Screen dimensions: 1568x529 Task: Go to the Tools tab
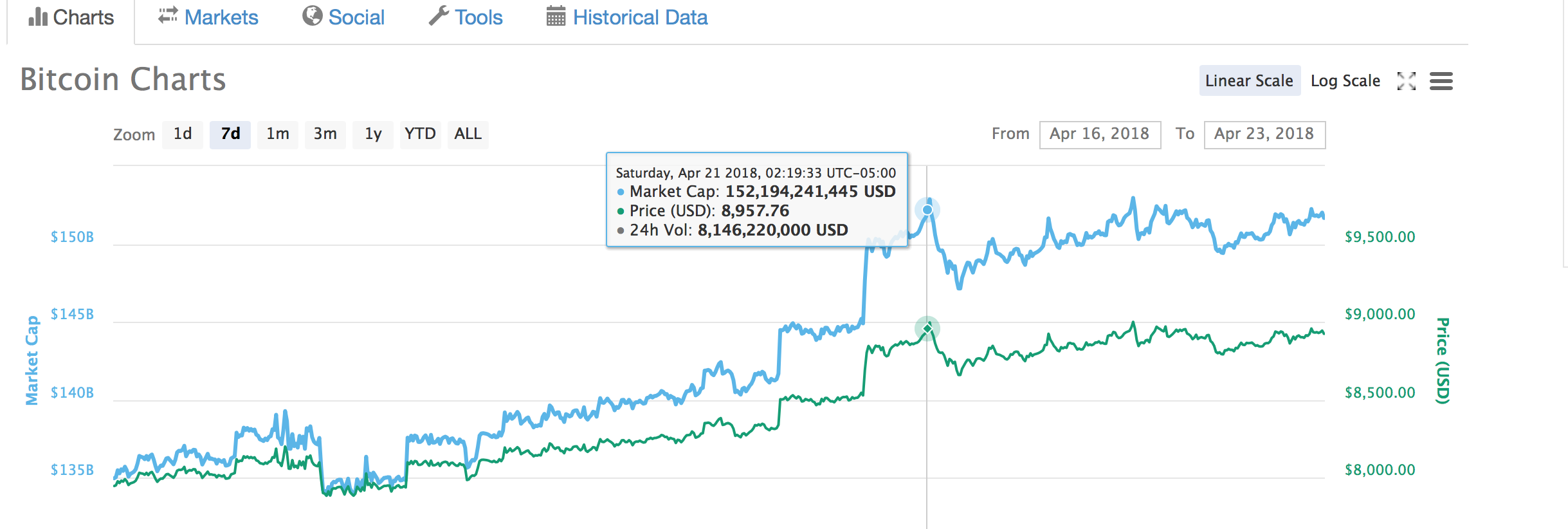(x=466, y=17)
